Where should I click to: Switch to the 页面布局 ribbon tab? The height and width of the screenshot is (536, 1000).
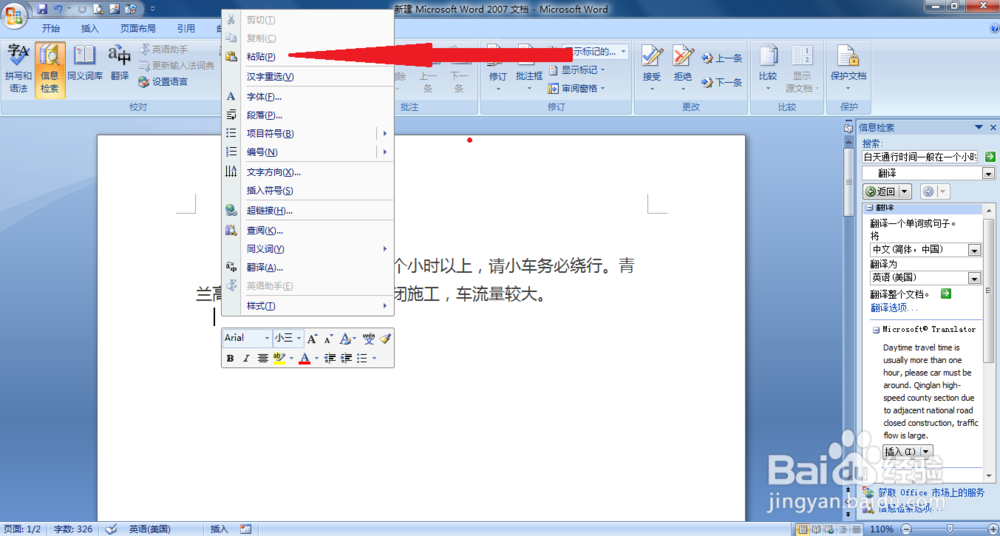point(138,28)
